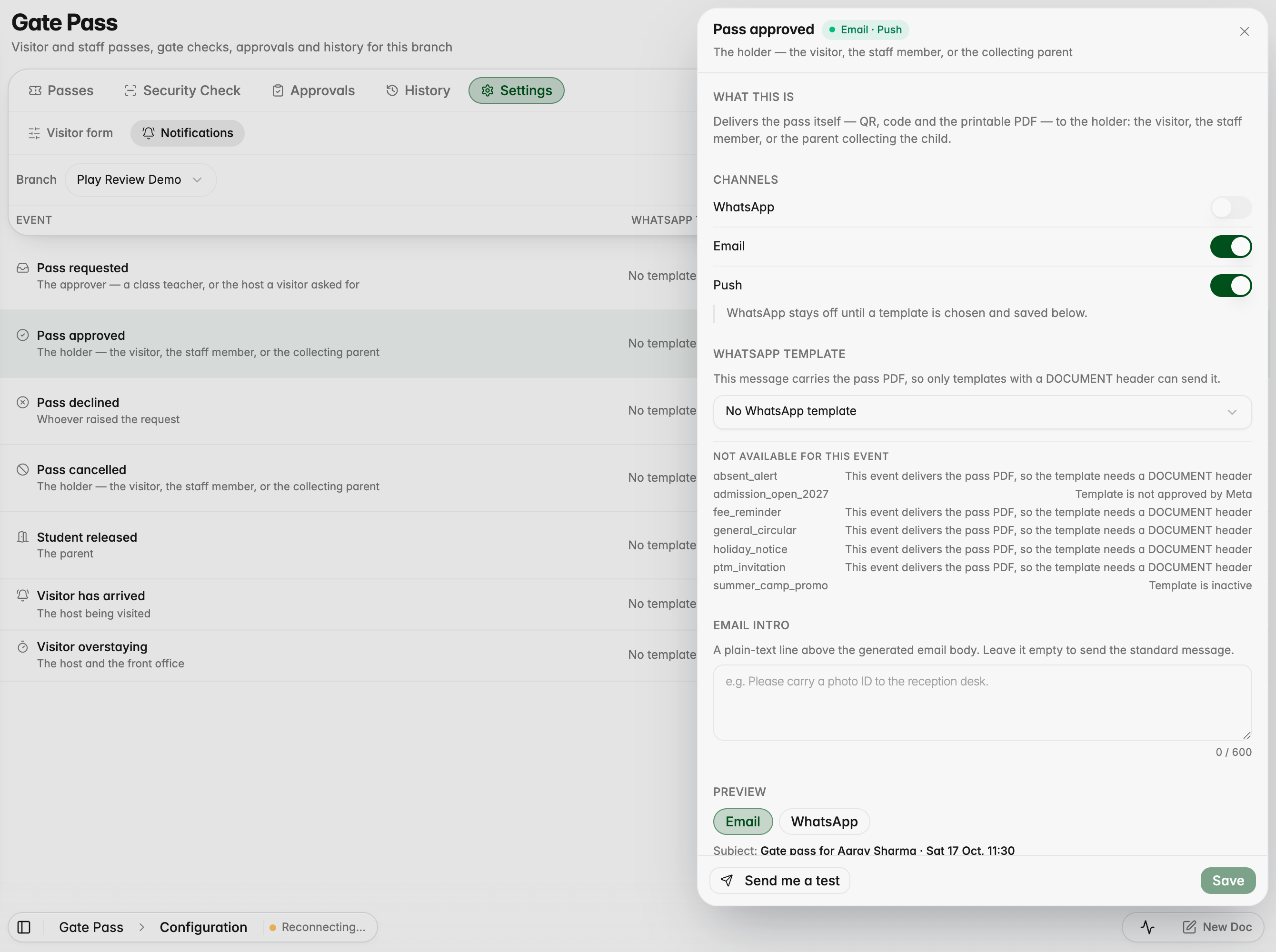Click the paper plane send icon
Image resolution: width=1276 pixels, height=952 pixels.
click(x=727, y=881)
